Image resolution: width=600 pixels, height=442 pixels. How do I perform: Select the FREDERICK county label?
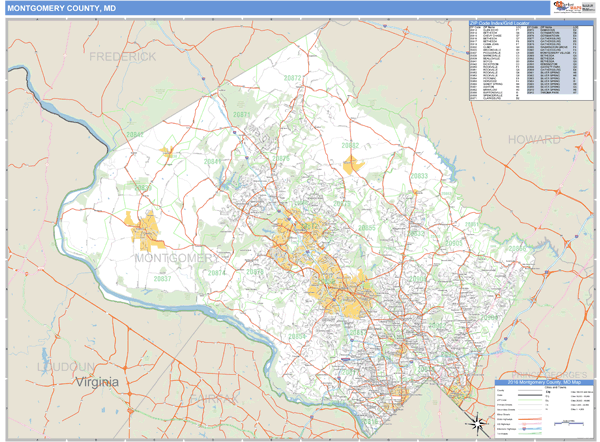pyautogui.click(x=122, y=57)
